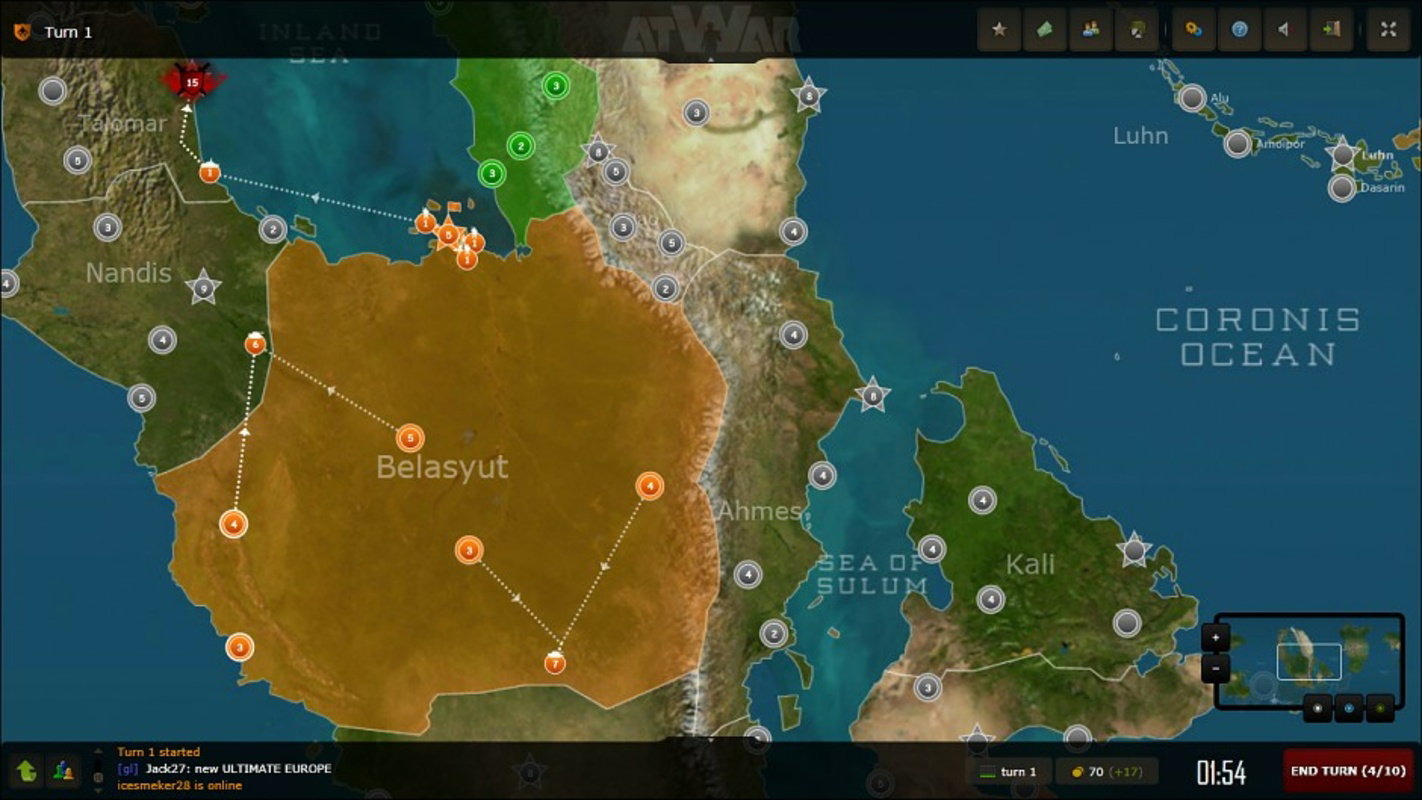Image resolution: width=1422 pixels, height=800 pixels.
Task: Open the green cash economy icon
Action: click(x=1044, y=29)
